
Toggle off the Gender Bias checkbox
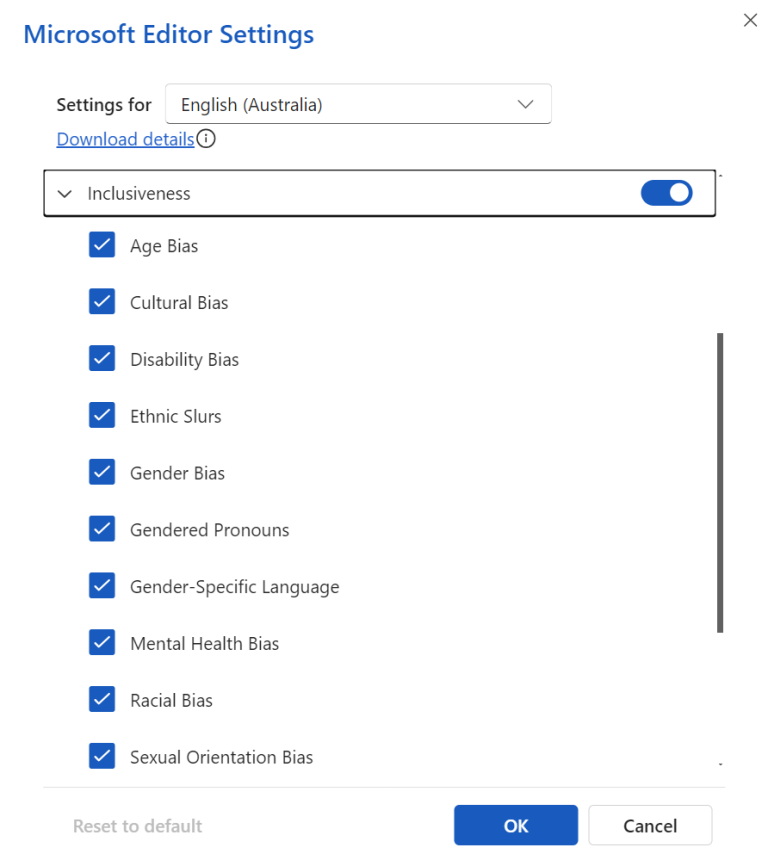coord(101,472)
